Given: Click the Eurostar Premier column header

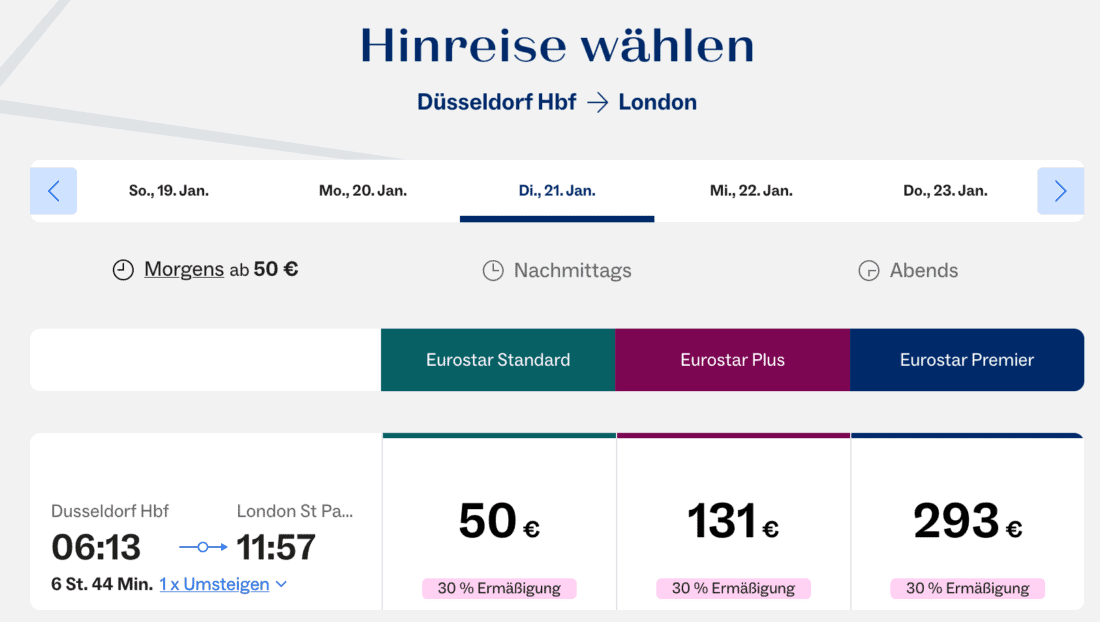Looking at the screenshot, I should tap(966, 360).
